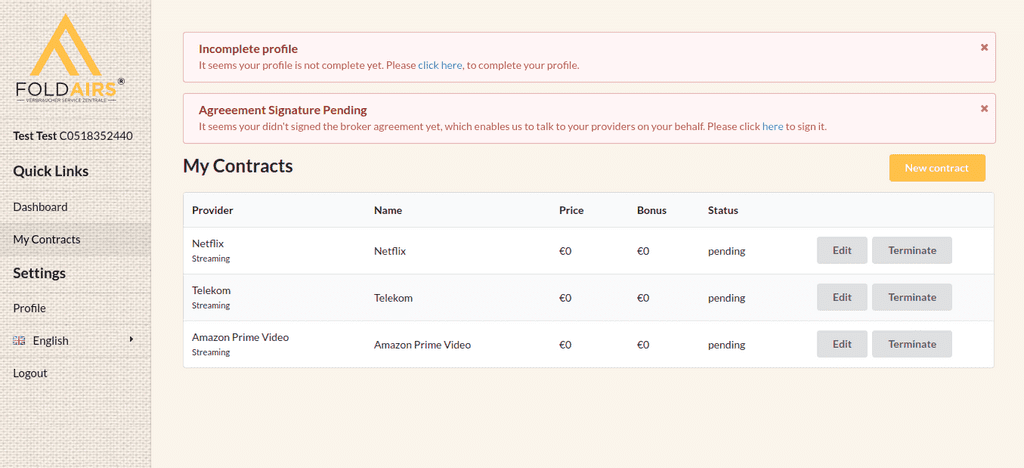The image size is (1024, 468).
Task: Click the 'here' link to sign agreement
Action: (772, 127)
